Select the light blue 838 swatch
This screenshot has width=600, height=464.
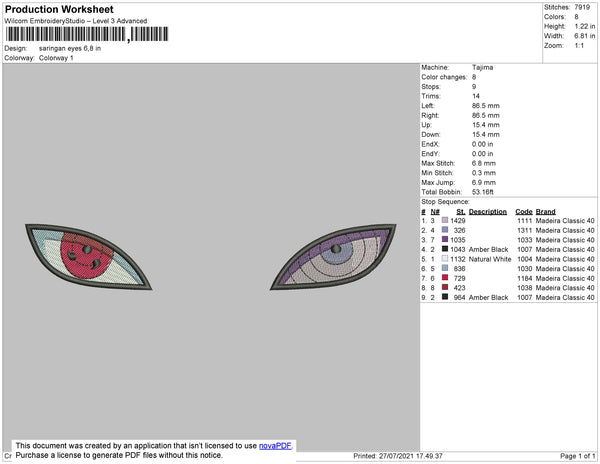coord(445,268)
